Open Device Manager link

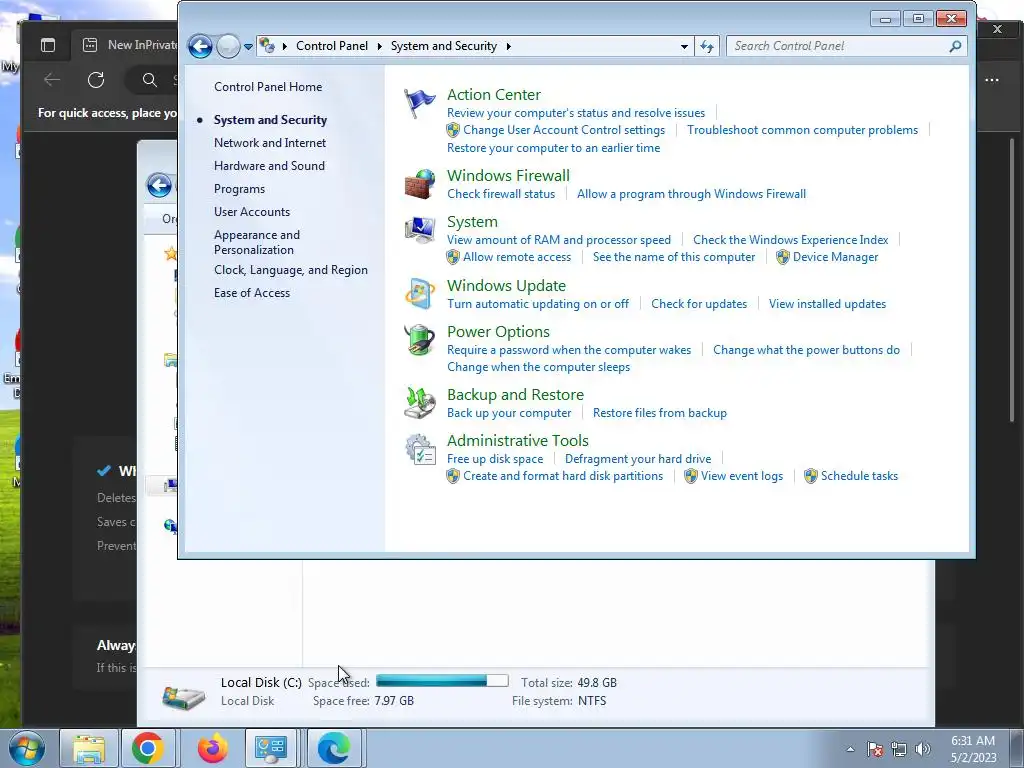(x=835, y=257)
